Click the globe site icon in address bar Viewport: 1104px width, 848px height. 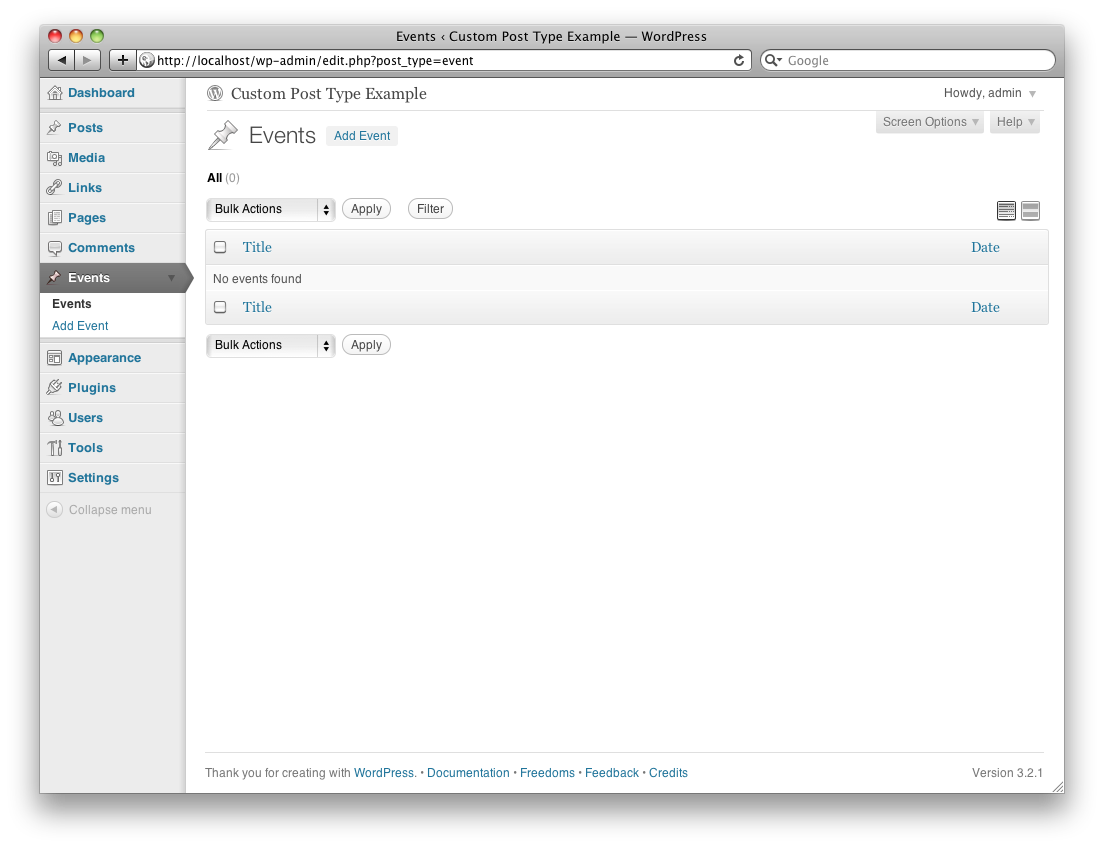tap(146, 61)
